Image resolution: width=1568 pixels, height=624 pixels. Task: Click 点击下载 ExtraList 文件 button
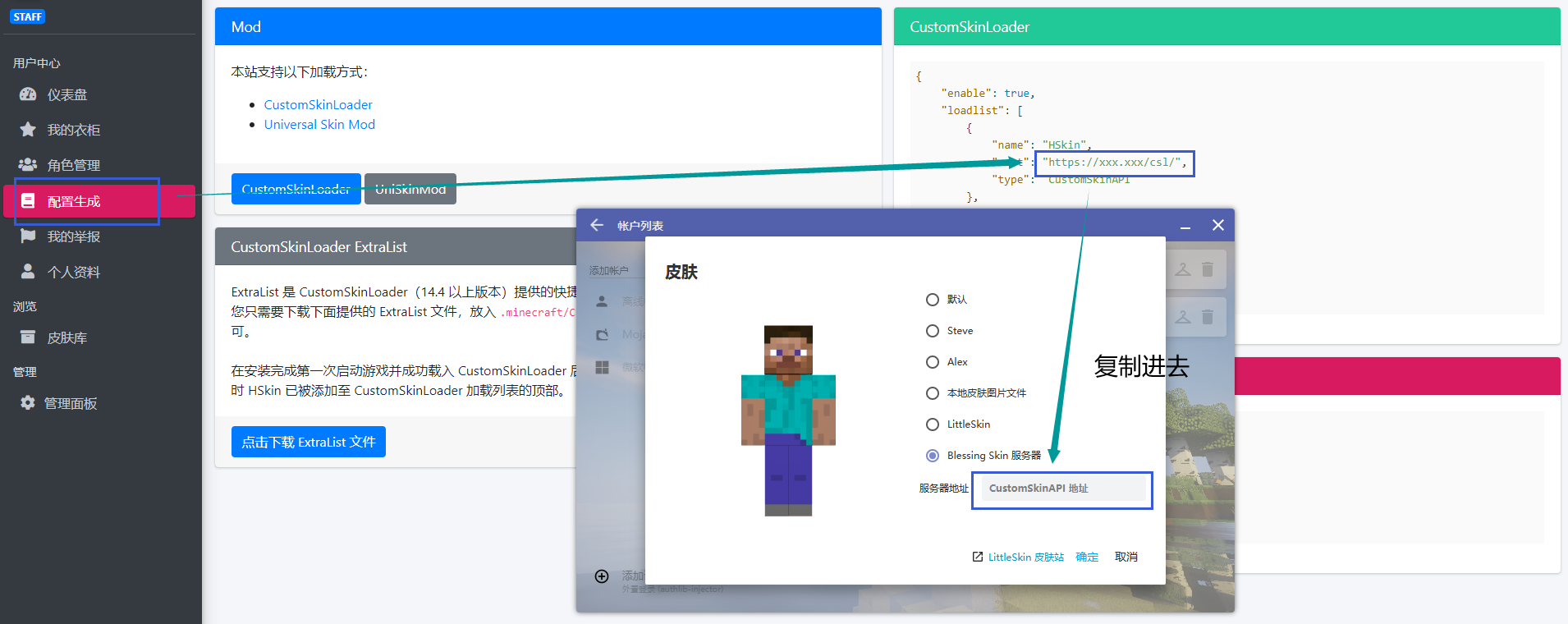click(308, 442)
